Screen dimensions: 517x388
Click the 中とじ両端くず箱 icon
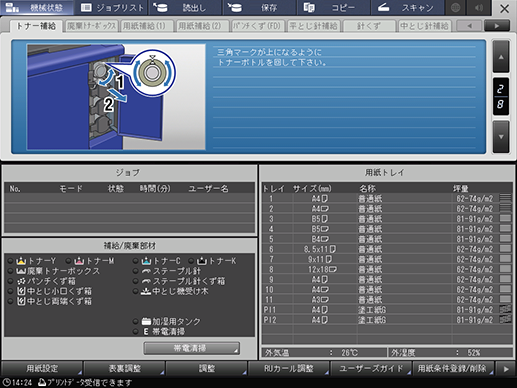pos(21,301)
